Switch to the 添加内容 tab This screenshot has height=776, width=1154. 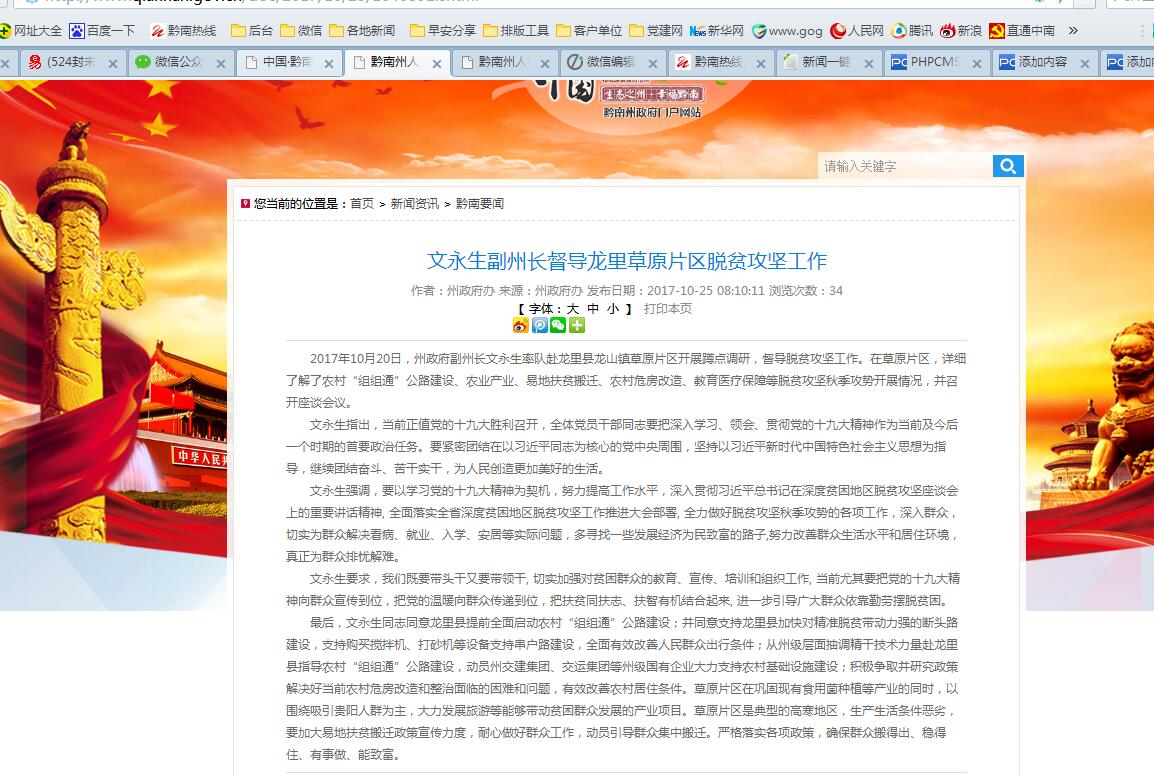tap(1046, 63)
